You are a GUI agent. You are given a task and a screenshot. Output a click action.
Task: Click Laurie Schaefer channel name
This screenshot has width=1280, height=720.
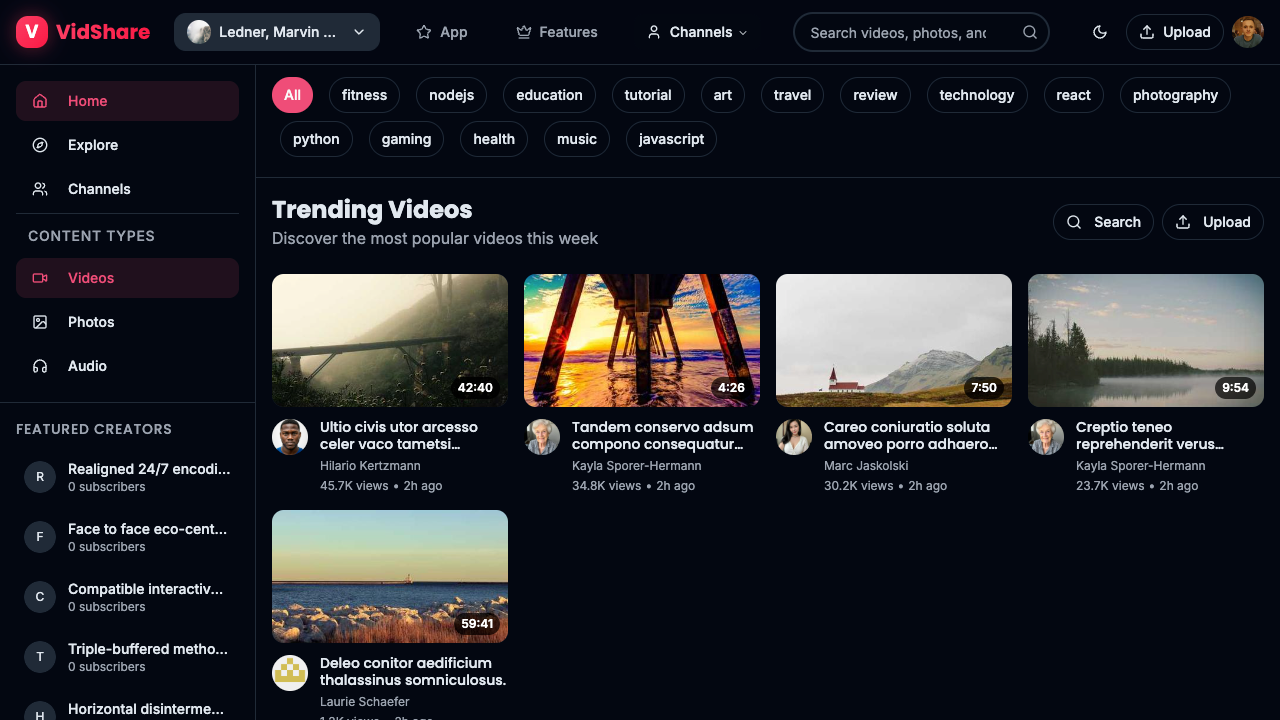point(365,702)
